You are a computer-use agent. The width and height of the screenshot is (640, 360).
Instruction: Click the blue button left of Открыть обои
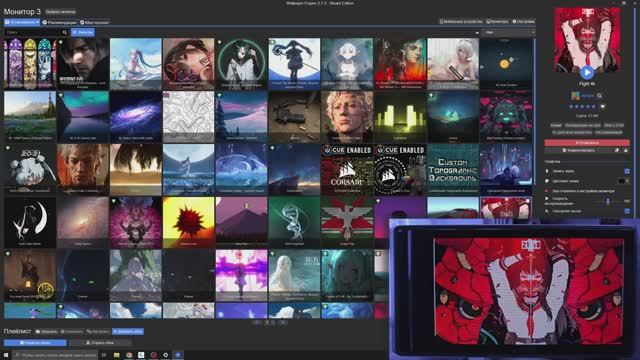click(35, 343)
